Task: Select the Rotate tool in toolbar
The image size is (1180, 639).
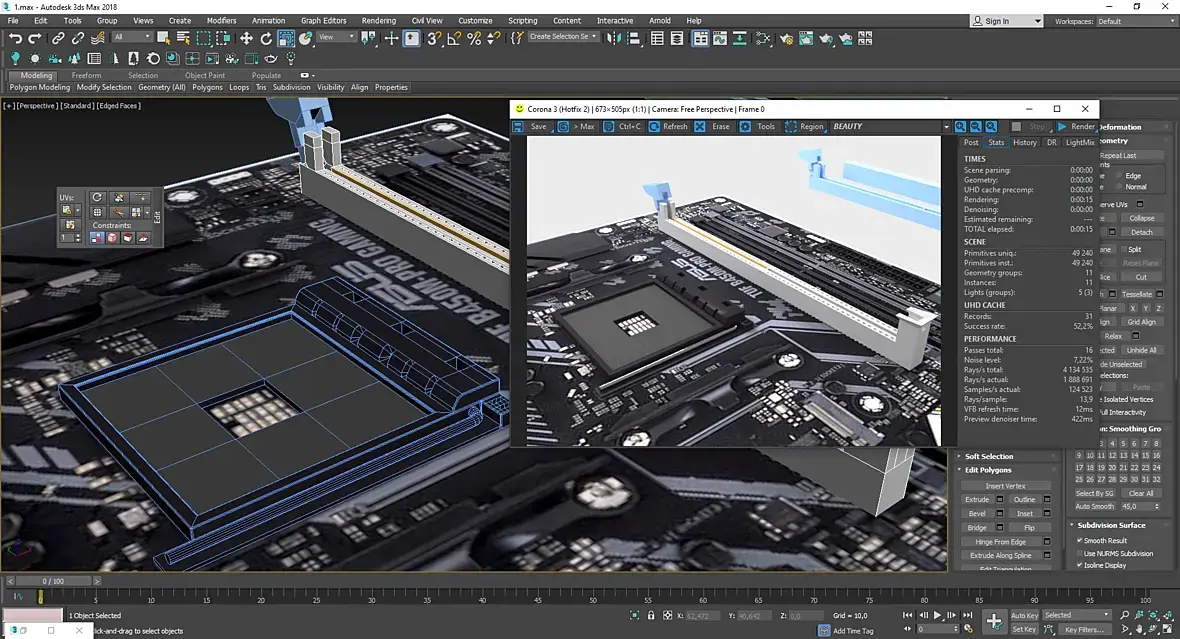Action: pos(266,38)
